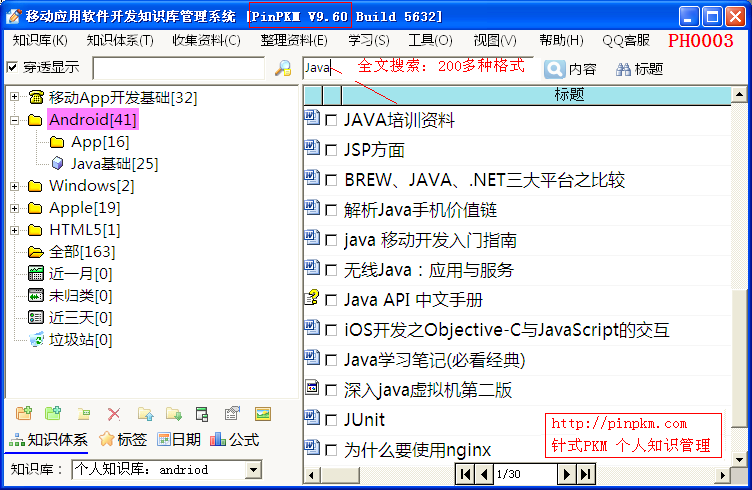
Task: Open the 工具(O) menu
Action: [430, 40]
